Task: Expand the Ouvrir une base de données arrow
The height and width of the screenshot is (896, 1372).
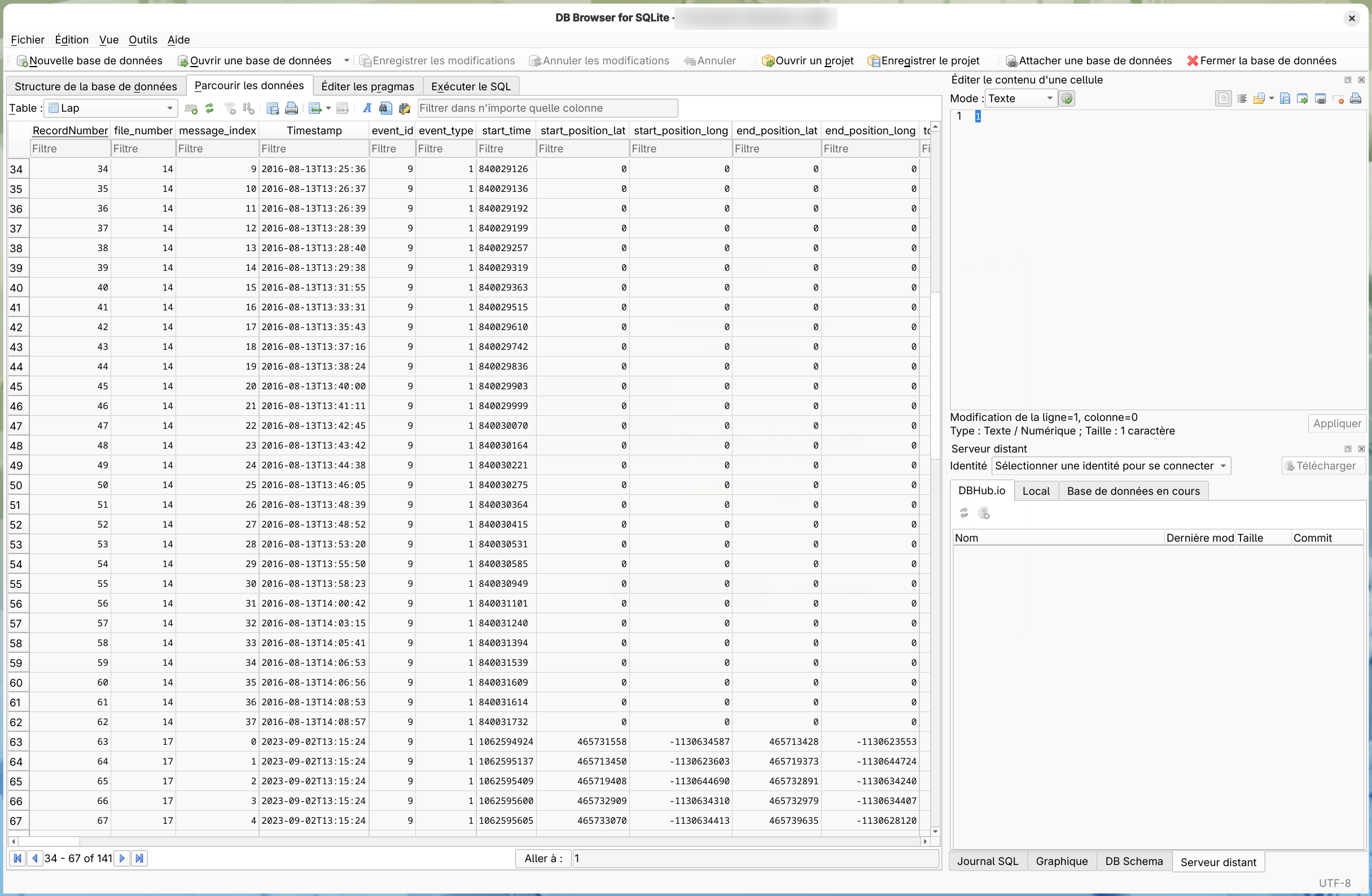Action: tap(347, 60)
